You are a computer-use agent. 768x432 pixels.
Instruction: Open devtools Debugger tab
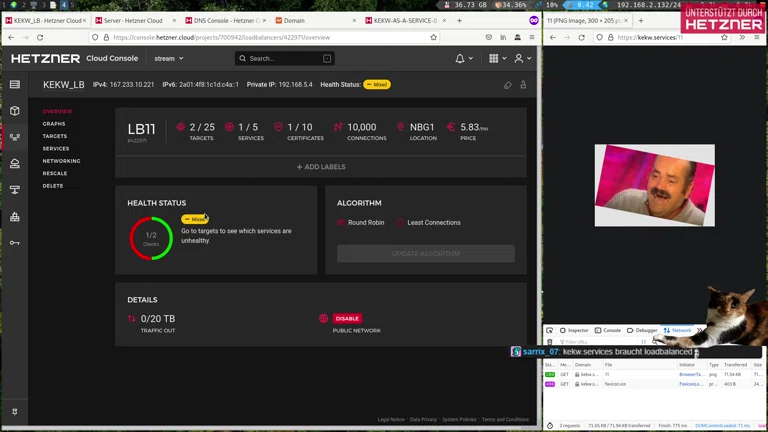[642, 330]
